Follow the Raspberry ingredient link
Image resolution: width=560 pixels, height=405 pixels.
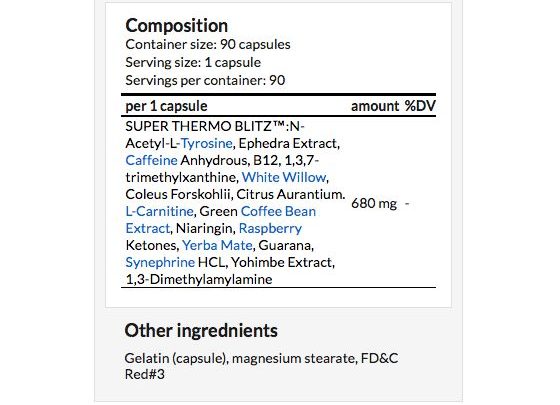pyautogui.click(x=270, y=229)
